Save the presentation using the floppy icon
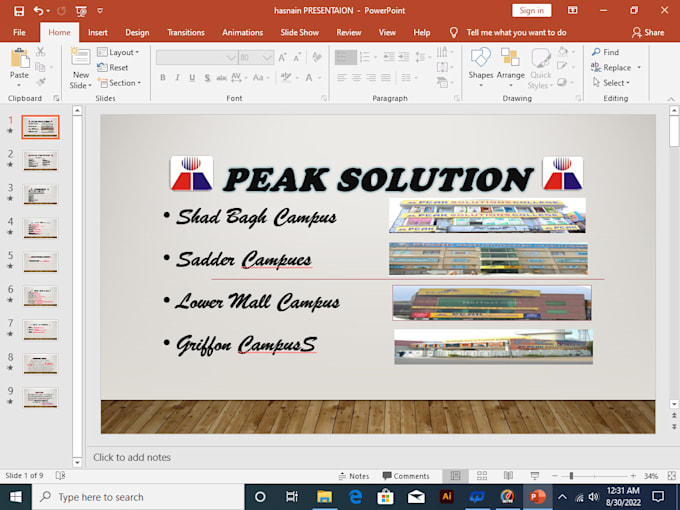The image size is (680, 510). [x=19, y=11]
